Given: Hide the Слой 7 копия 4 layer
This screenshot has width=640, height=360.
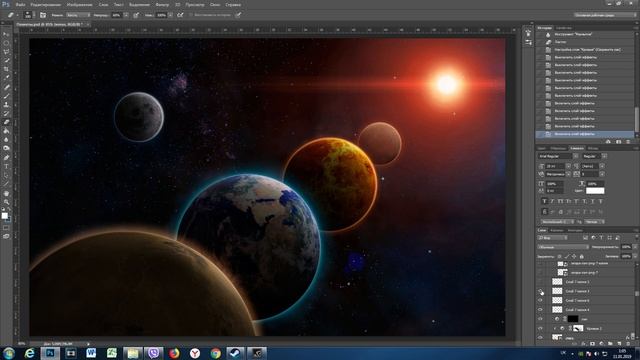Looking at the screenshot, I should (540, 309).
